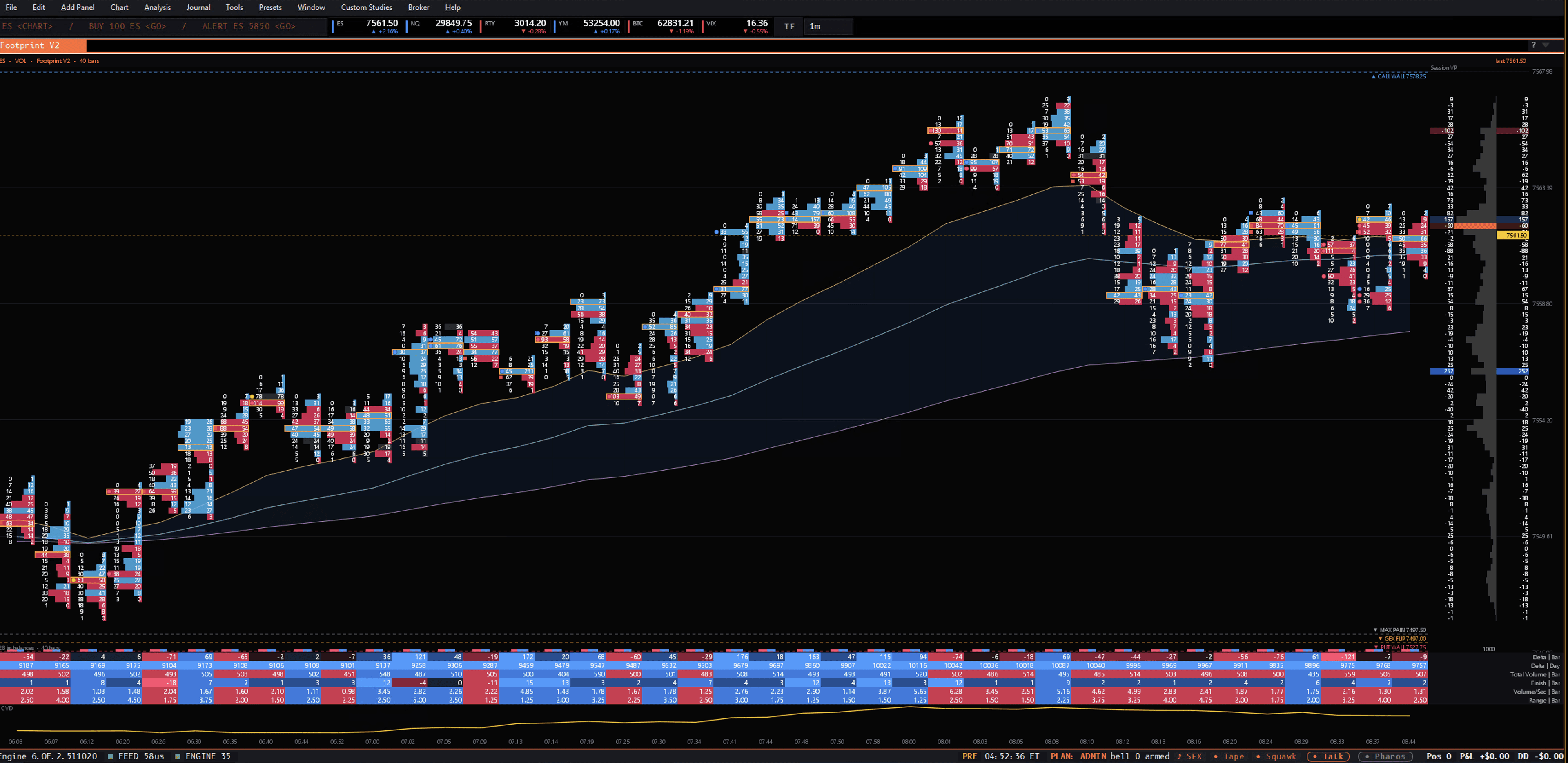Toggle the Pharos button

click(x=1385, y=756)
